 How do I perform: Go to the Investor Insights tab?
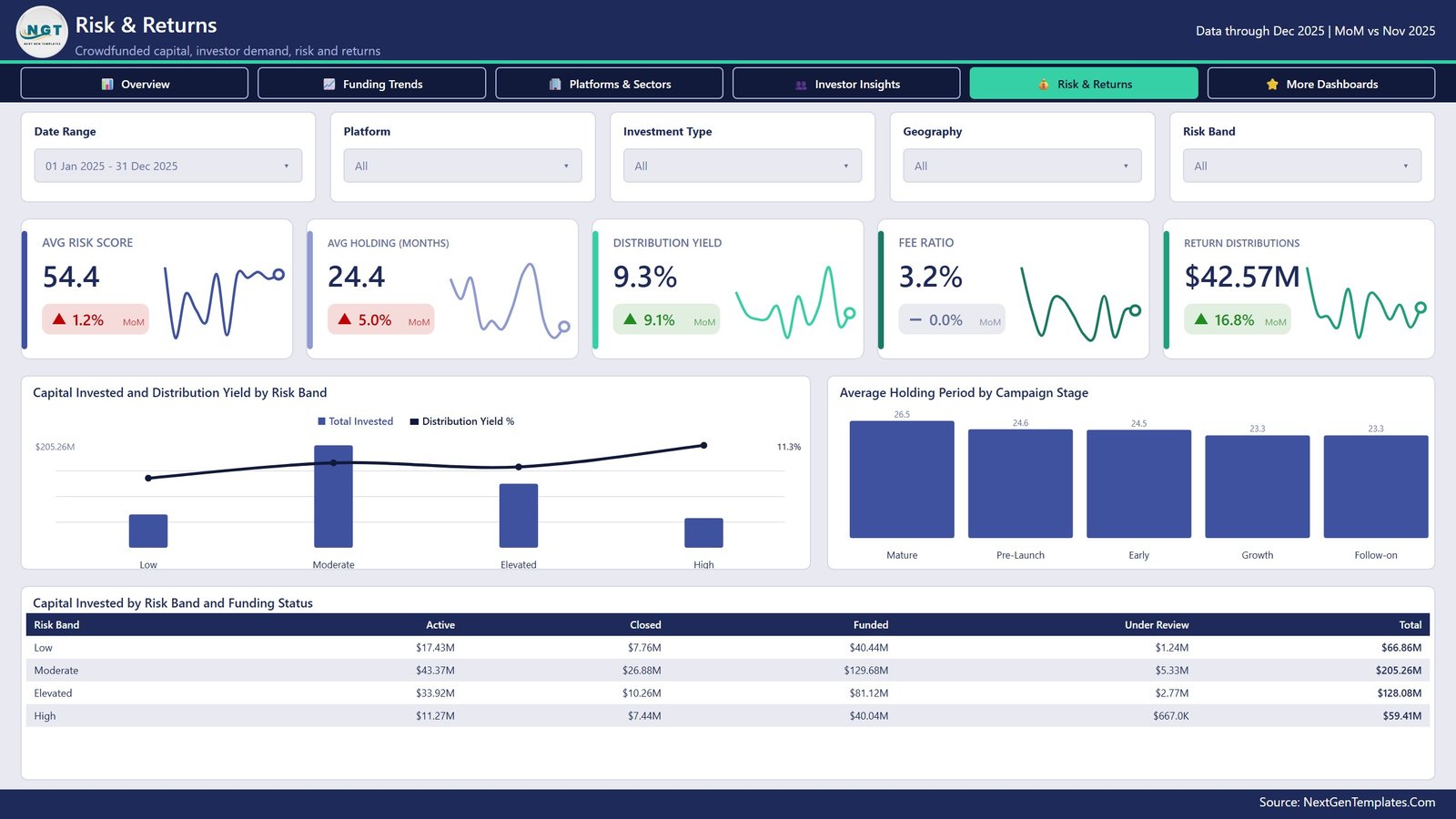coord(846,83)
